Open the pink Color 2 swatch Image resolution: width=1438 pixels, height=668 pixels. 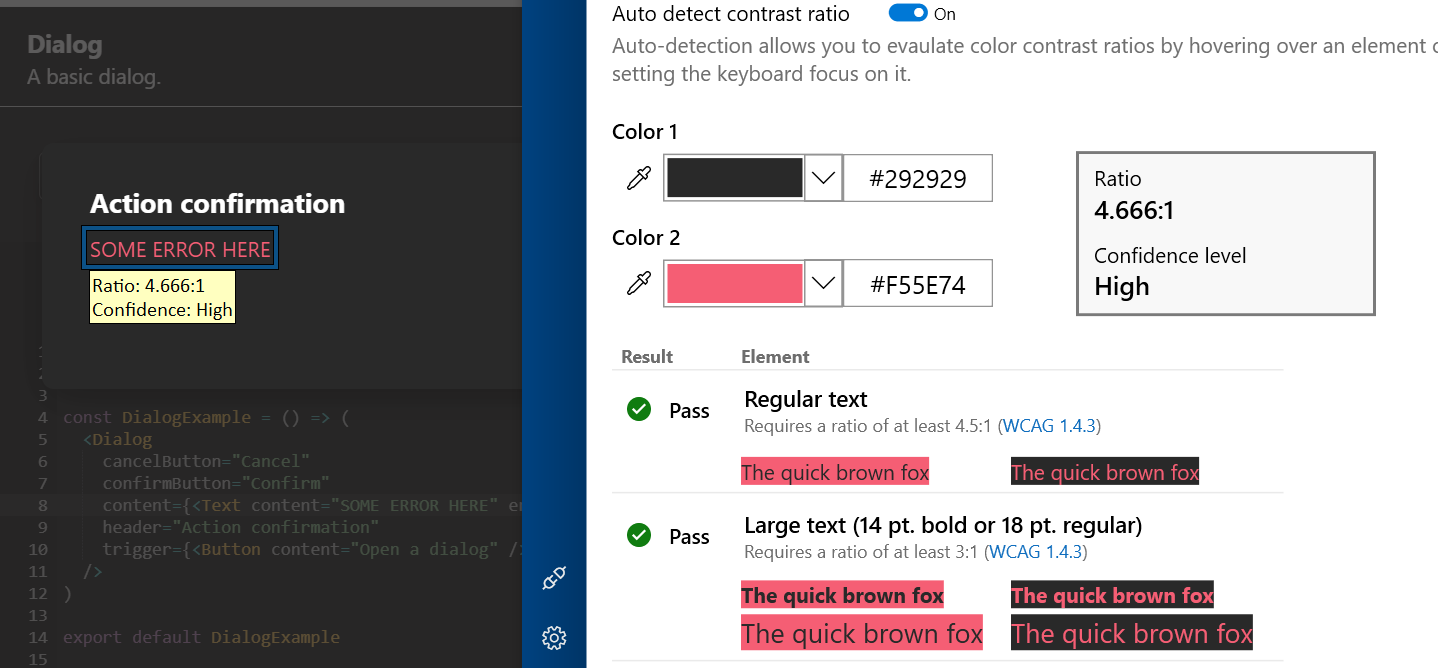(x=735, y=283)
